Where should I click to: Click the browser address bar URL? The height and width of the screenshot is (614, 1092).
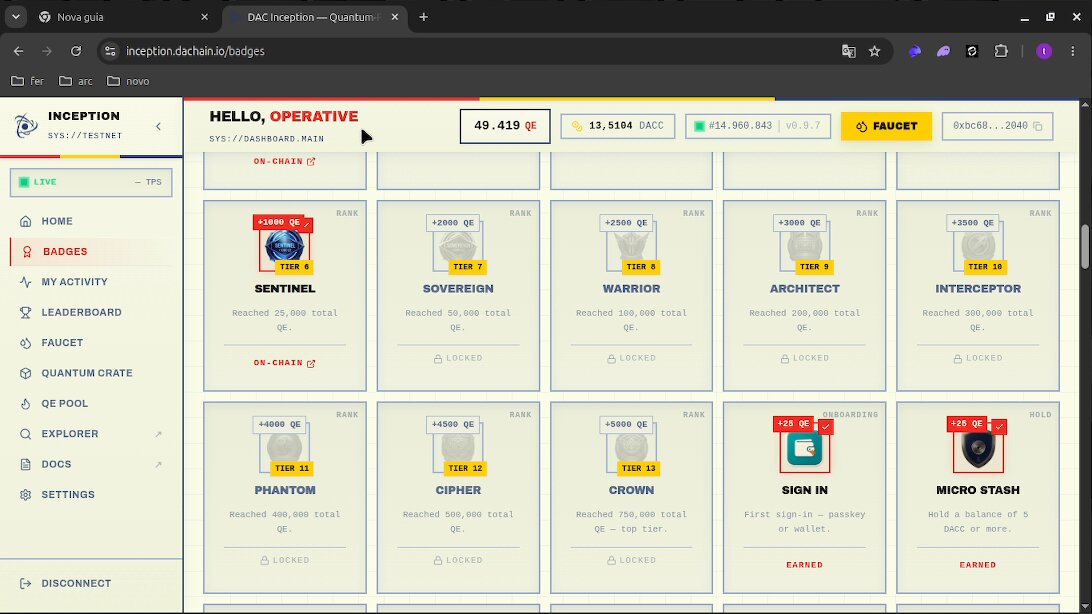[x=195, y=52]
